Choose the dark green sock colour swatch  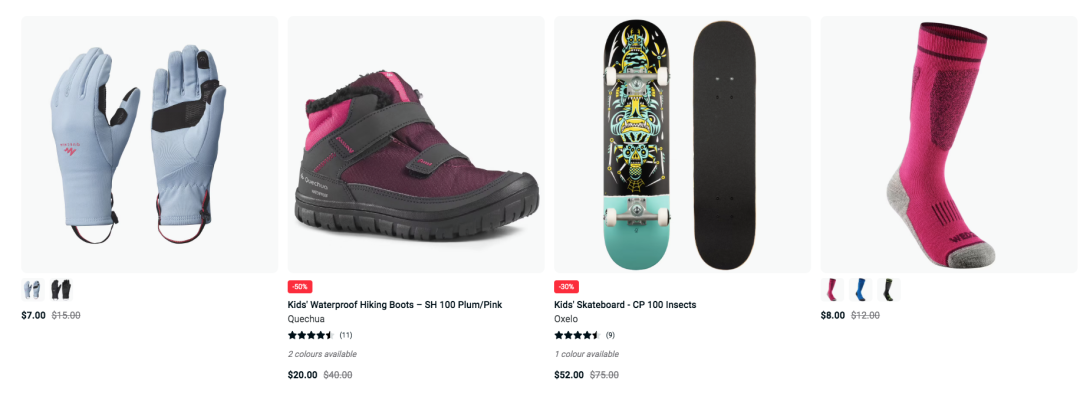pos(889,290)
